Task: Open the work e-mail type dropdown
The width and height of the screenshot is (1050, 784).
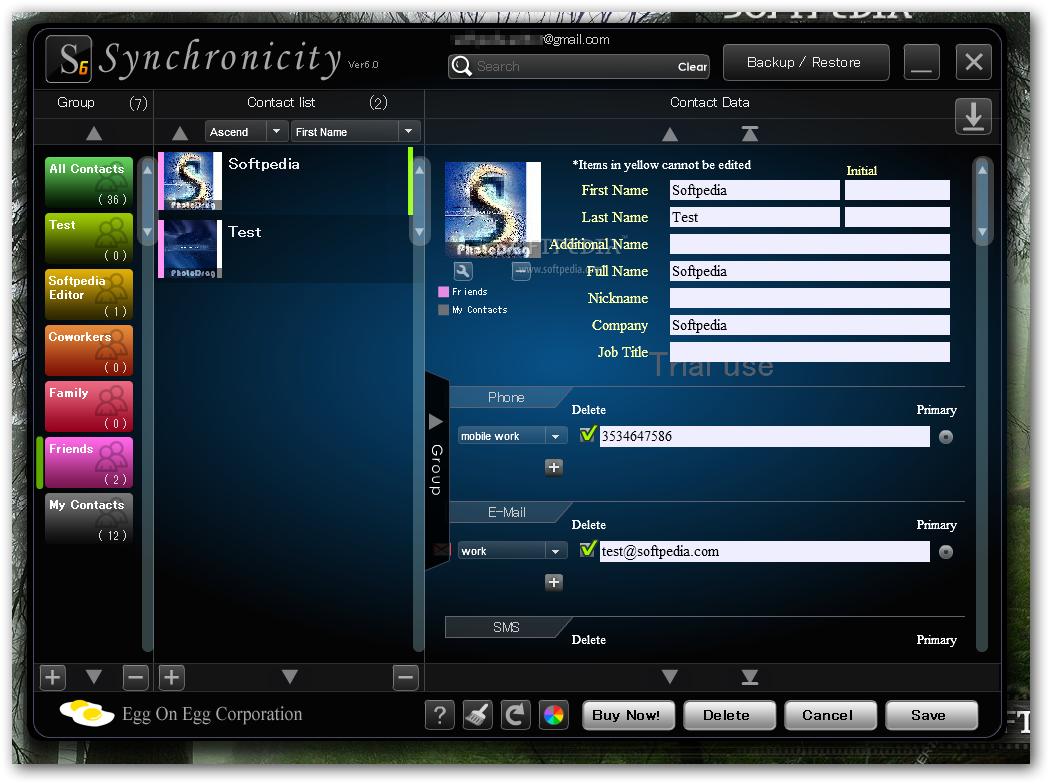Action: (512, 551)
